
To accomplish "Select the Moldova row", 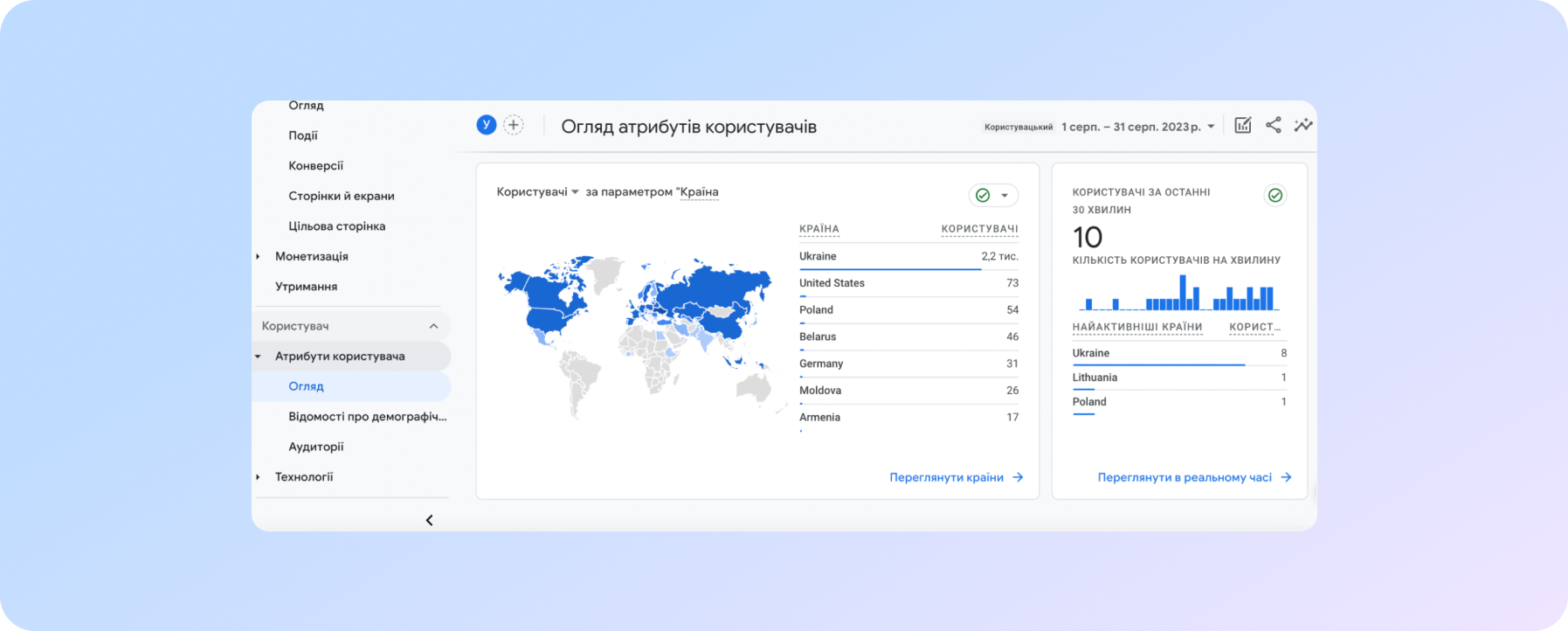I will tap(908, 391).
